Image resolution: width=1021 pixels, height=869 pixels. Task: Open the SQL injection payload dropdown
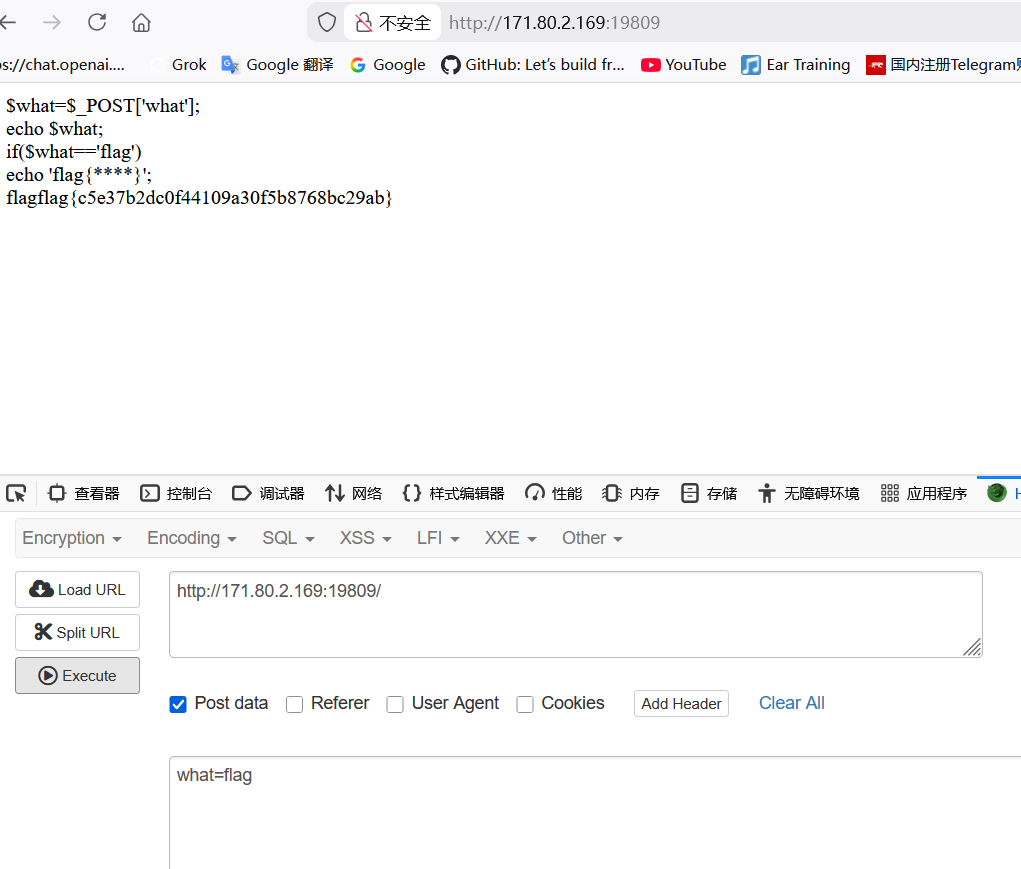tap(288, 537)
